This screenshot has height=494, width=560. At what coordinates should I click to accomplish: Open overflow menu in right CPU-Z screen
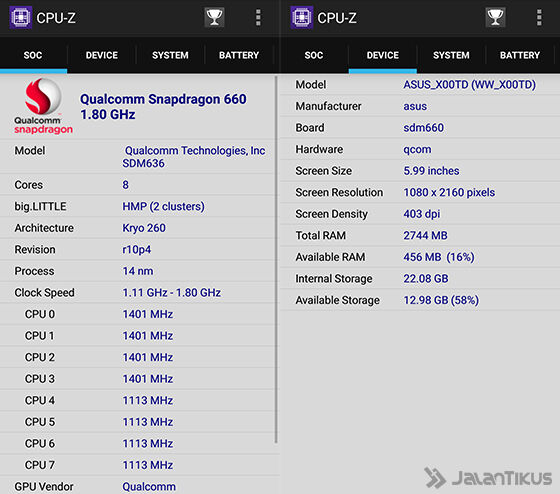(x=539, y=18)
